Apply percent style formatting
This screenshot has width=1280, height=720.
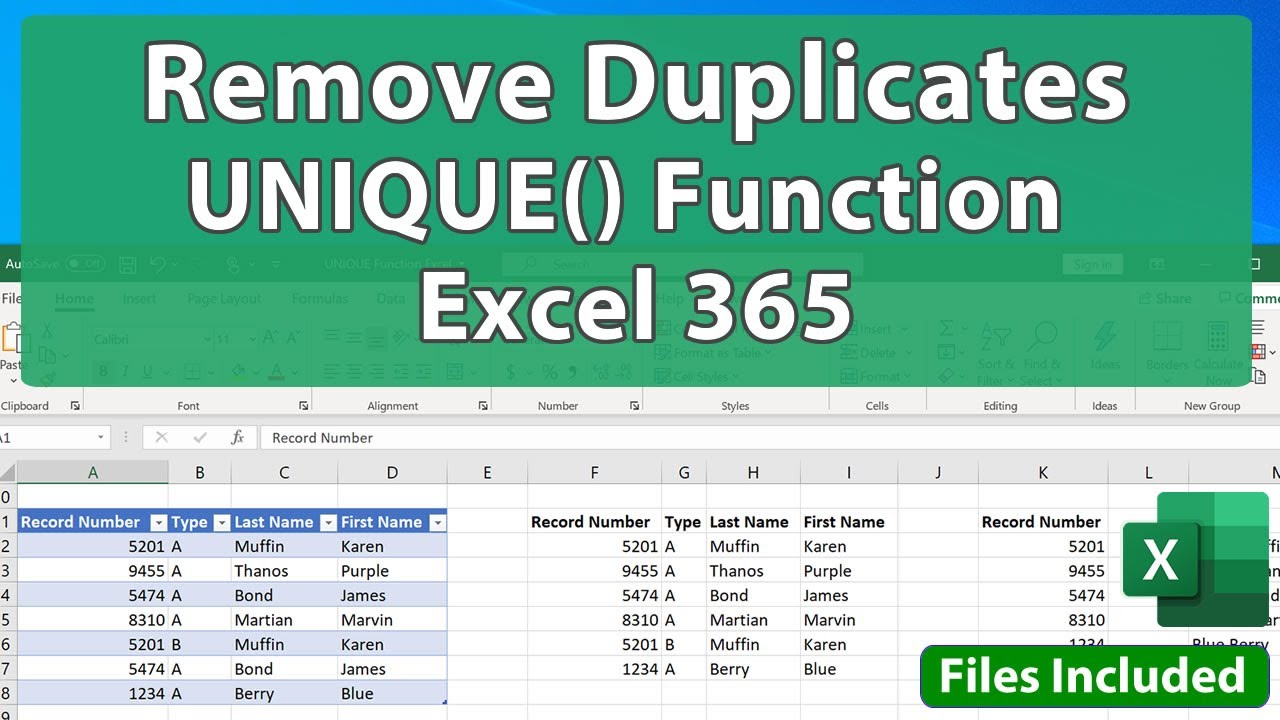tap(549, 372)
